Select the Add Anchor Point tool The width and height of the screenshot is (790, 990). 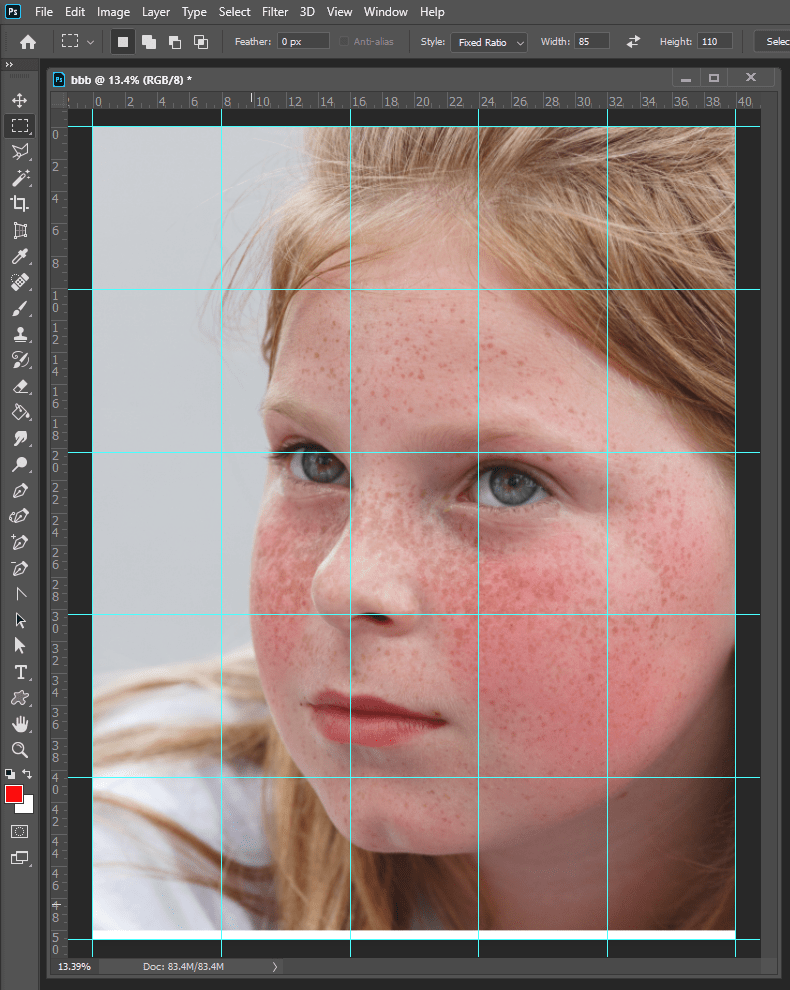tap(20, 542)
